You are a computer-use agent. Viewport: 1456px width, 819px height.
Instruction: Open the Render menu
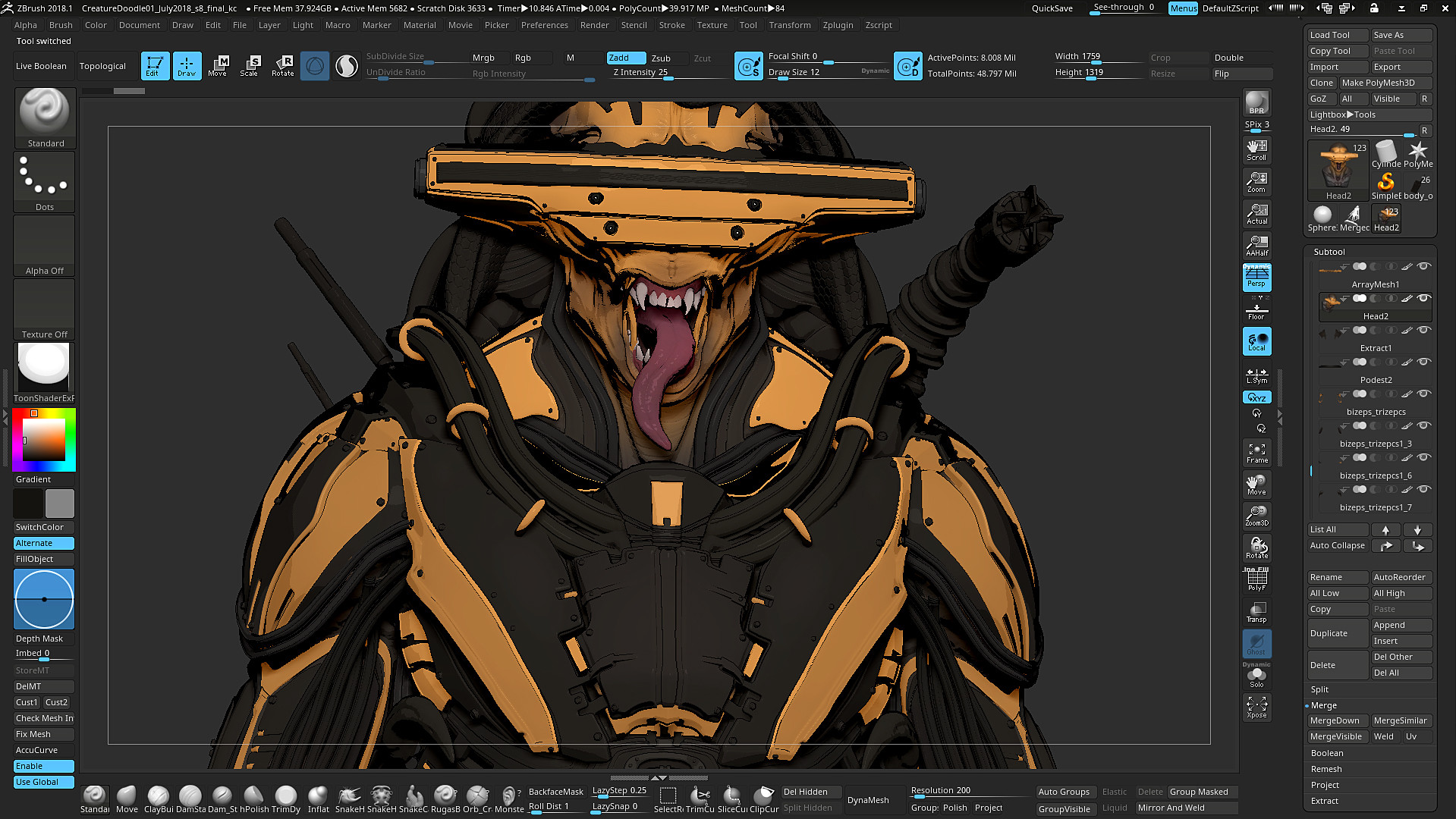(x=594, y=25)
